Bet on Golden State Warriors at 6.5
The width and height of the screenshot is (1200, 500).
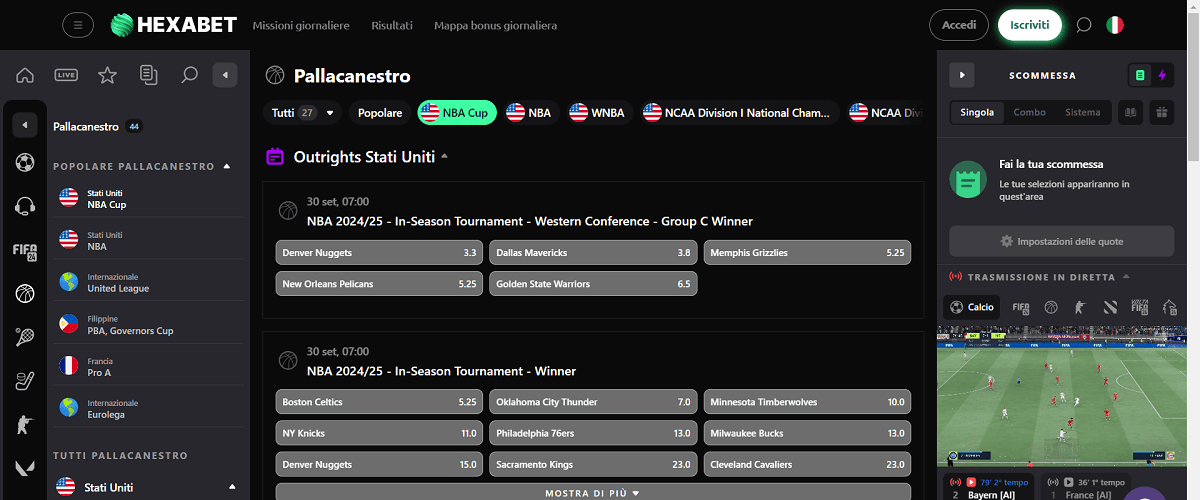pyautogui.click(x=593, y=284)
